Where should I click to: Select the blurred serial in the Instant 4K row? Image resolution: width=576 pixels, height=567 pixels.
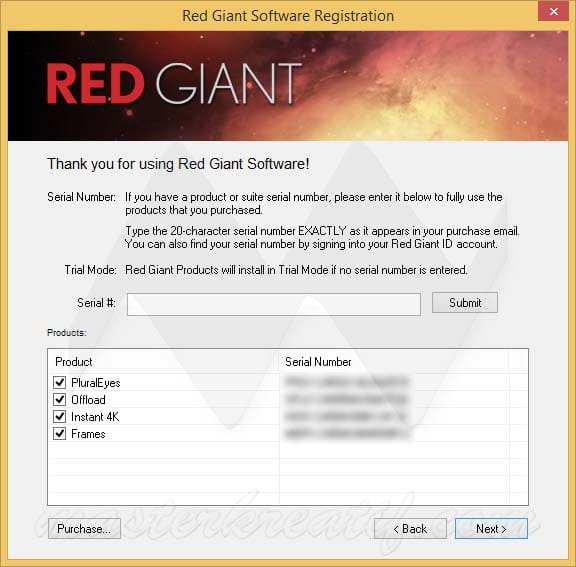point(346,416)
